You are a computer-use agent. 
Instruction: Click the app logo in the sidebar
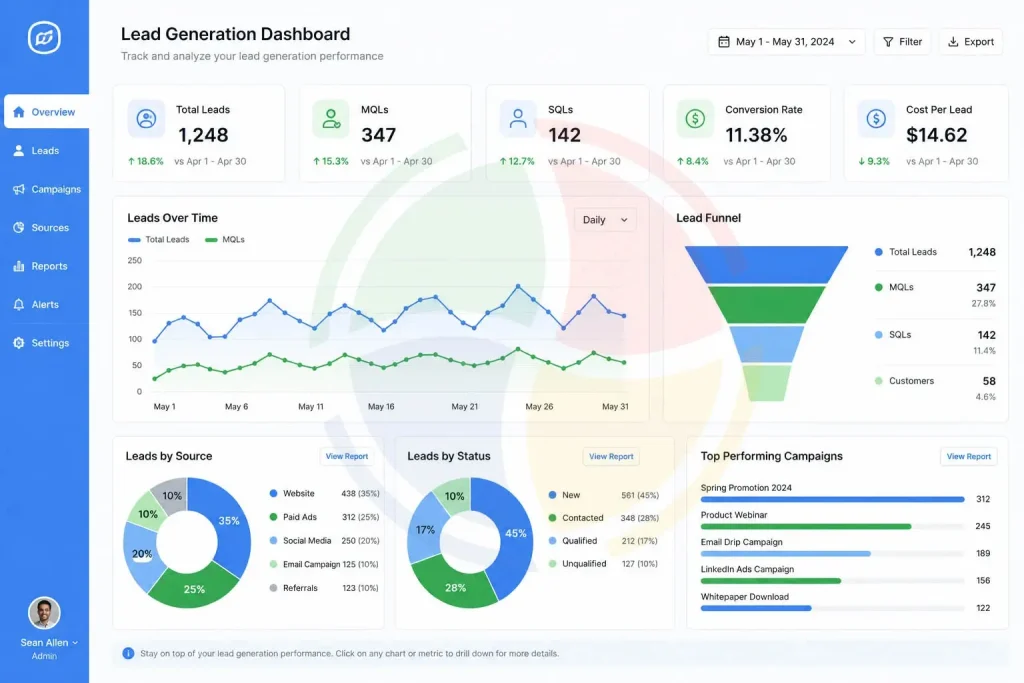[x=44, y=38]
